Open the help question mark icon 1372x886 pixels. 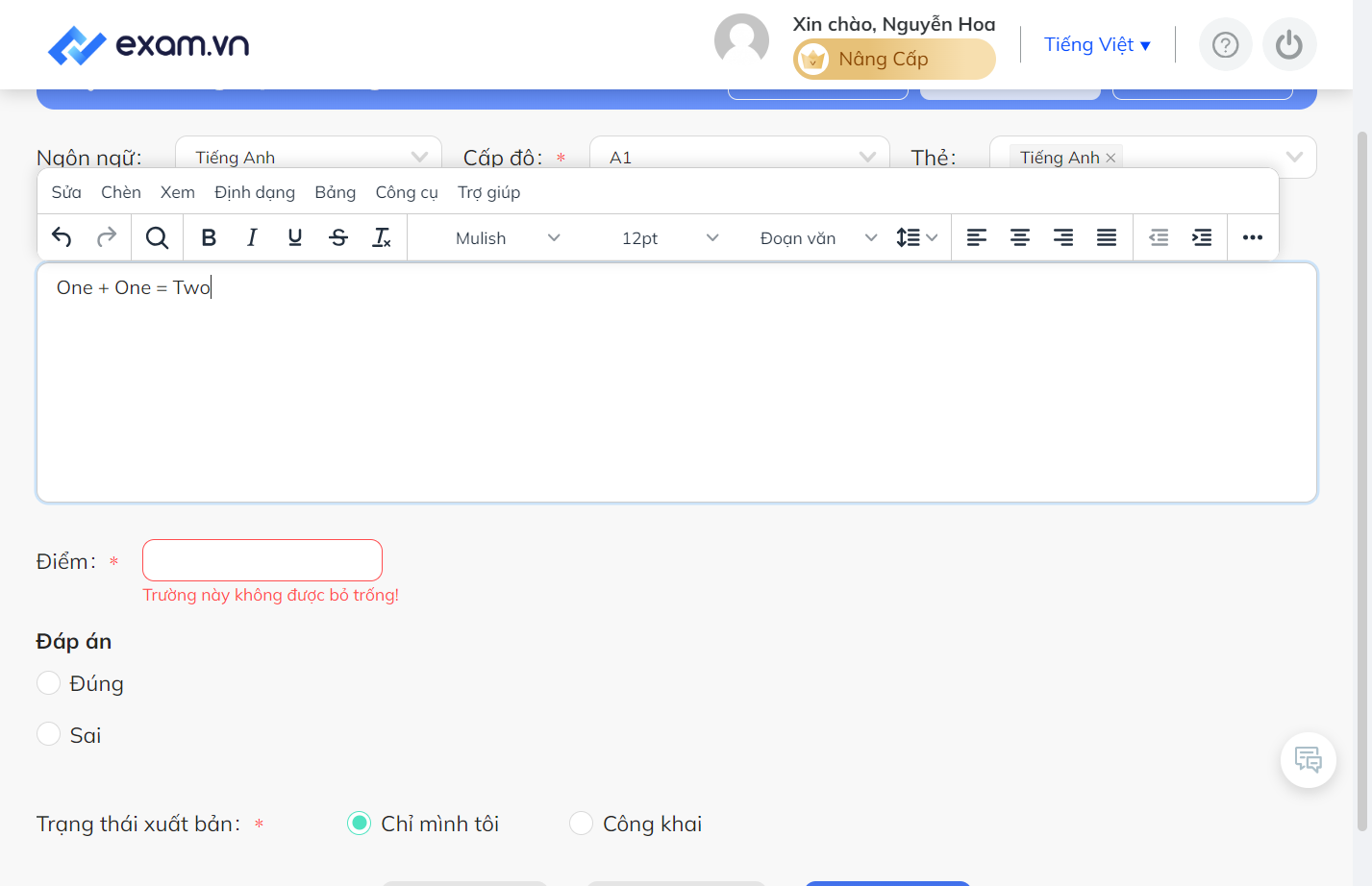click(1226, 44)
